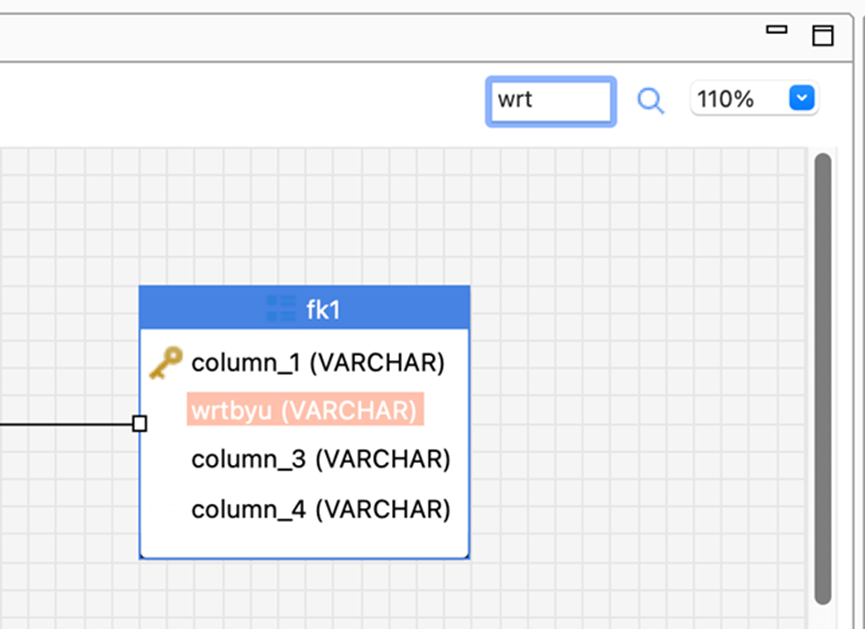Maximize the diagram editor panel

click(822, 35)
